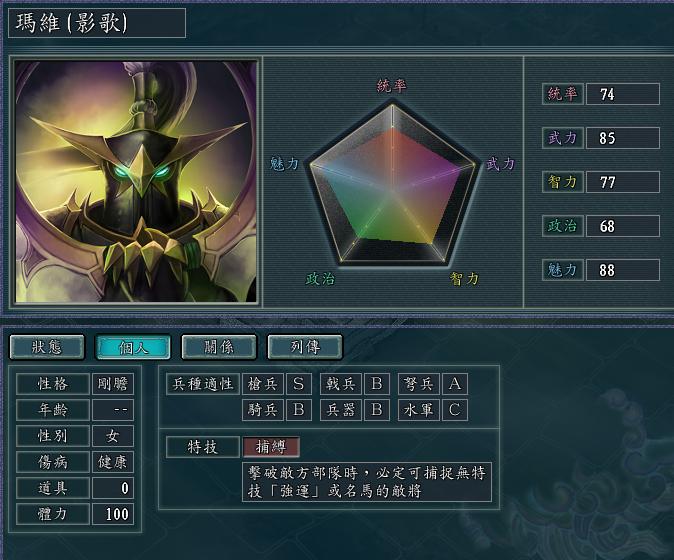The image size is (674, 560).
Task: Click the 兵器 troop type cell
Action: point(341,410)
